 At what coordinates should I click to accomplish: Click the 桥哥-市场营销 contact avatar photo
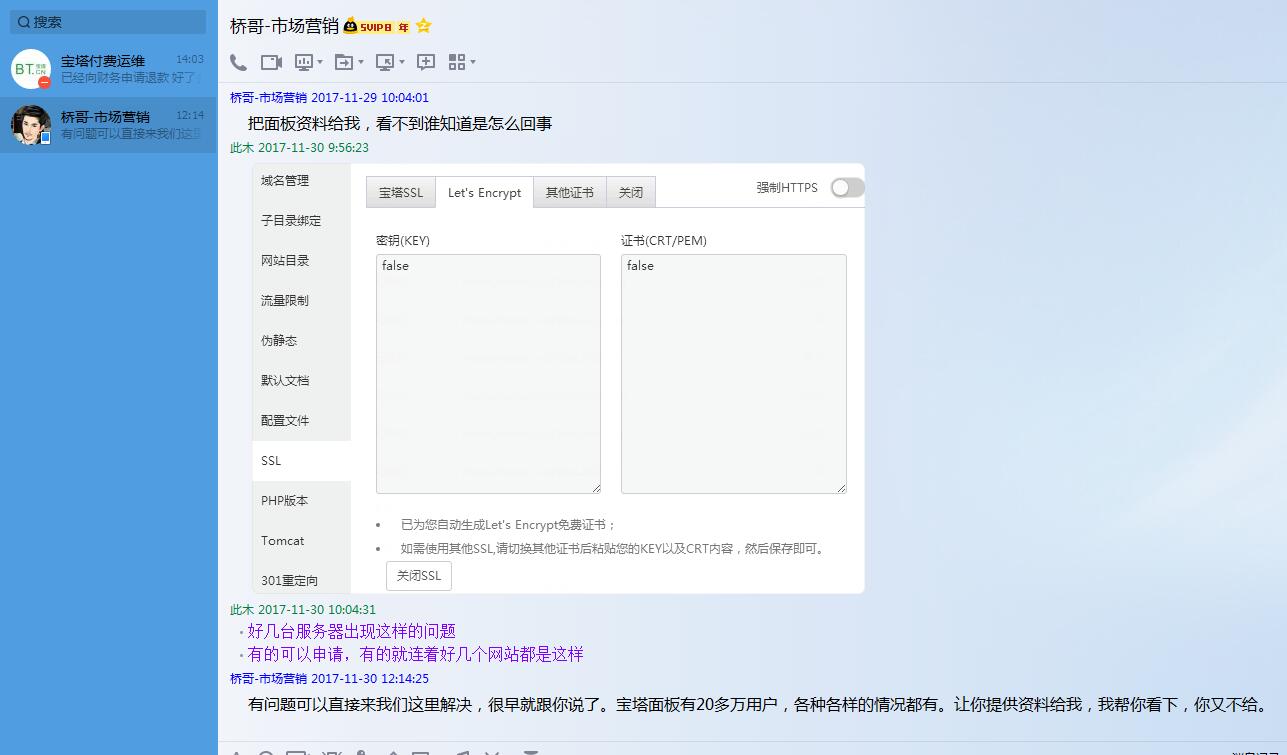click(x=31, y=125)
